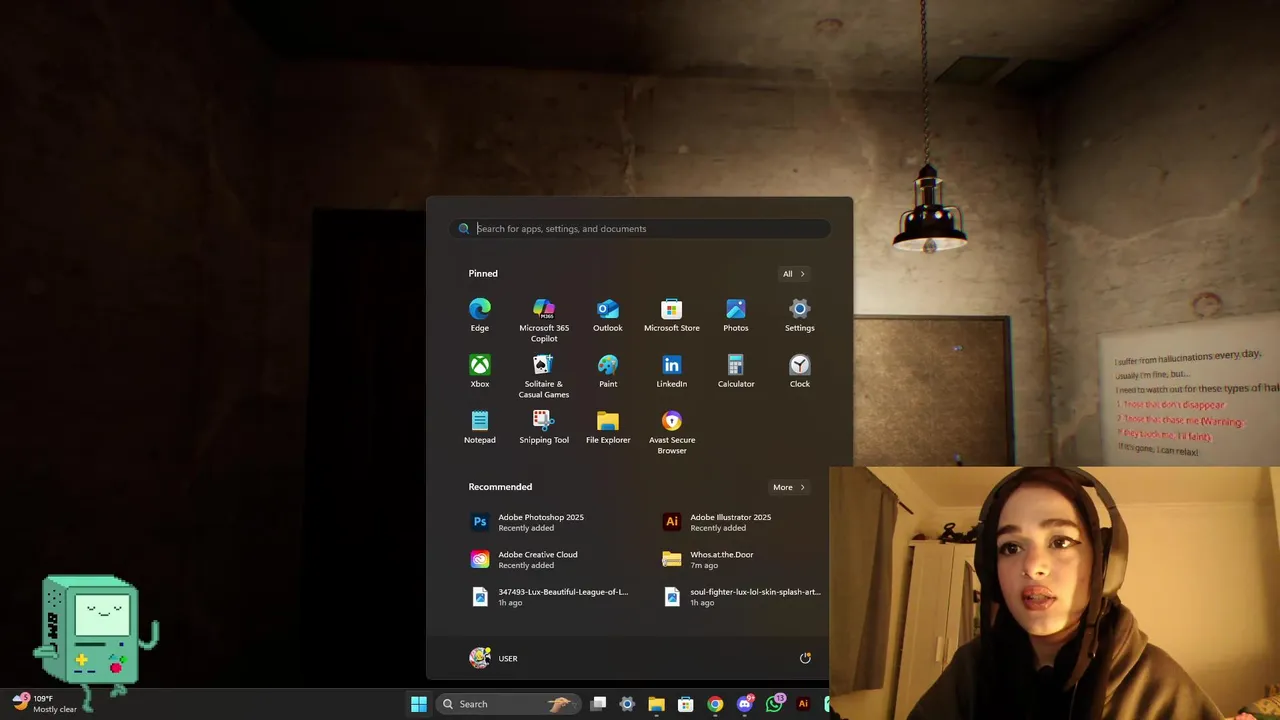Open the Clock app

pyautogui.click(x=800, y=371)
